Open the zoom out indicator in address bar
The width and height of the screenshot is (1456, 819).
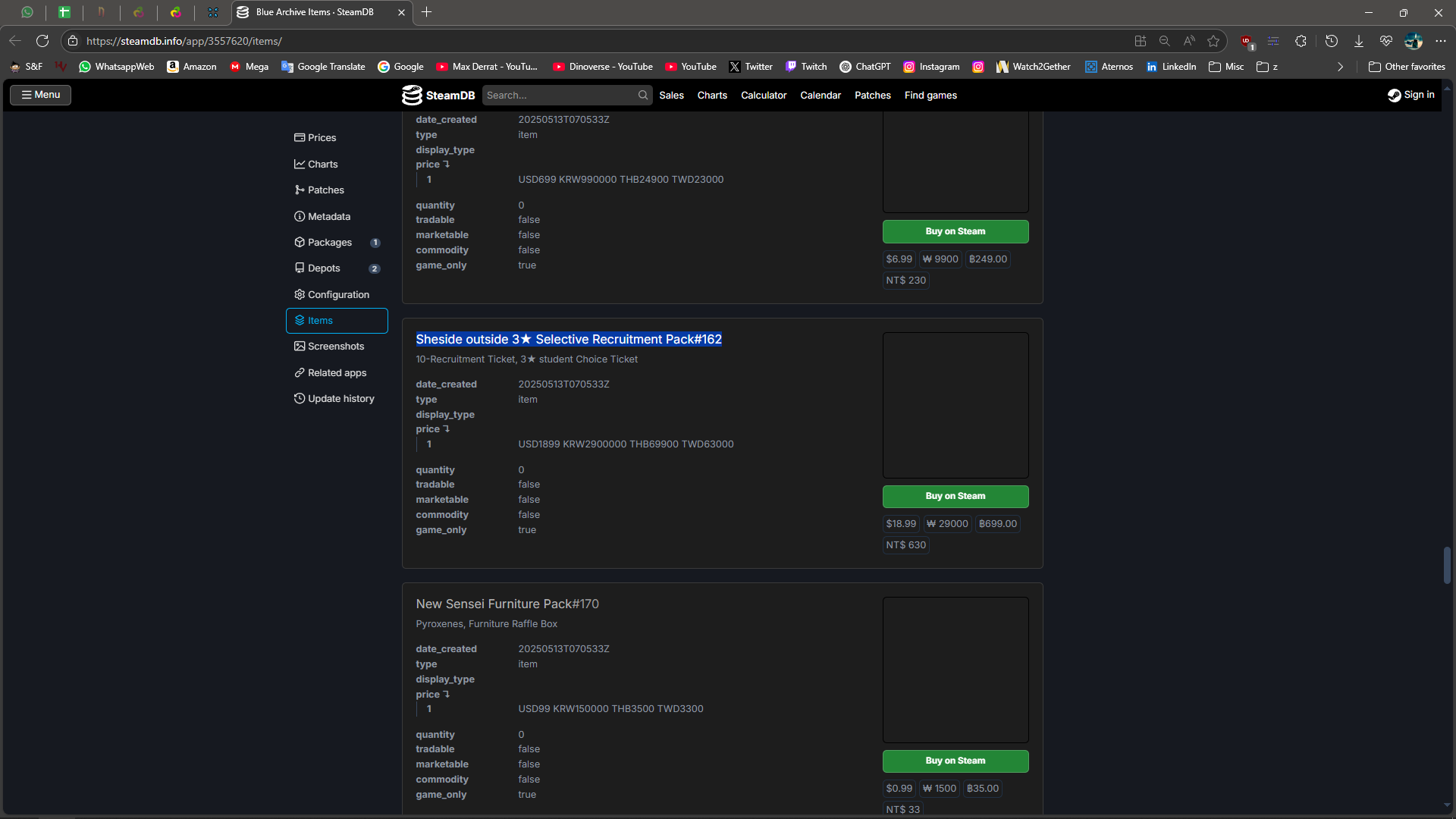(x=1164, y=41)
